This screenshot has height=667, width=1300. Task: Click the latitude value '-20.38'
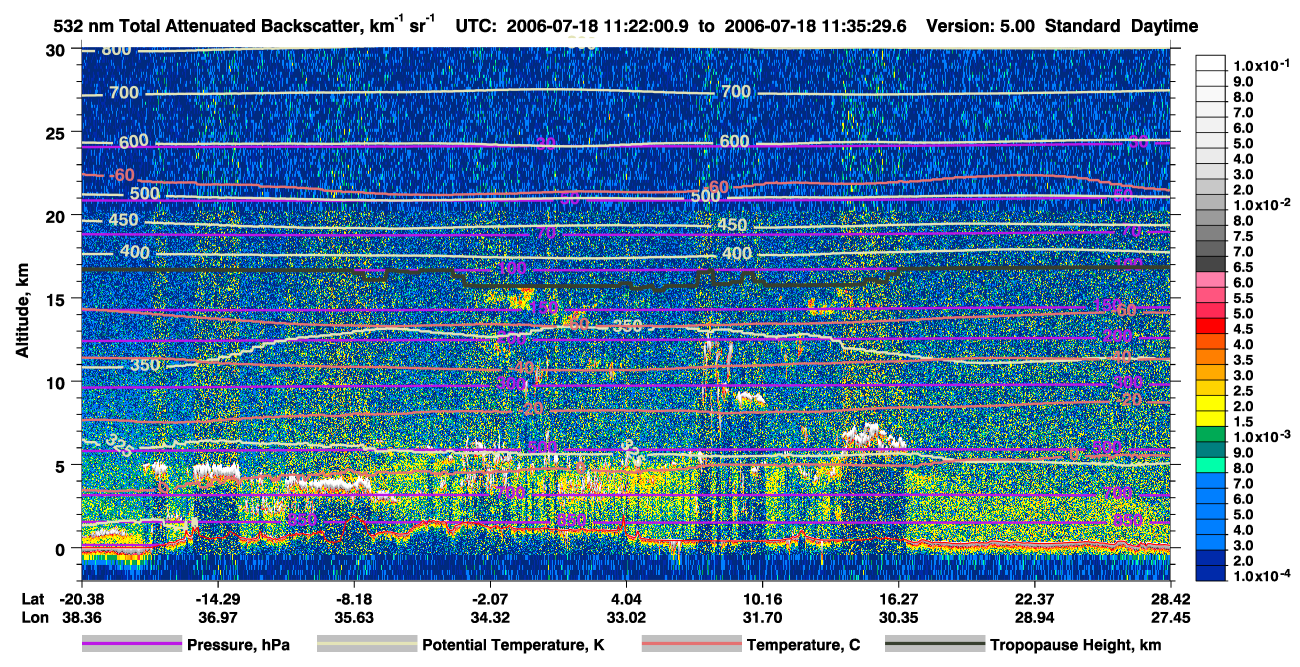coord(81,599)
